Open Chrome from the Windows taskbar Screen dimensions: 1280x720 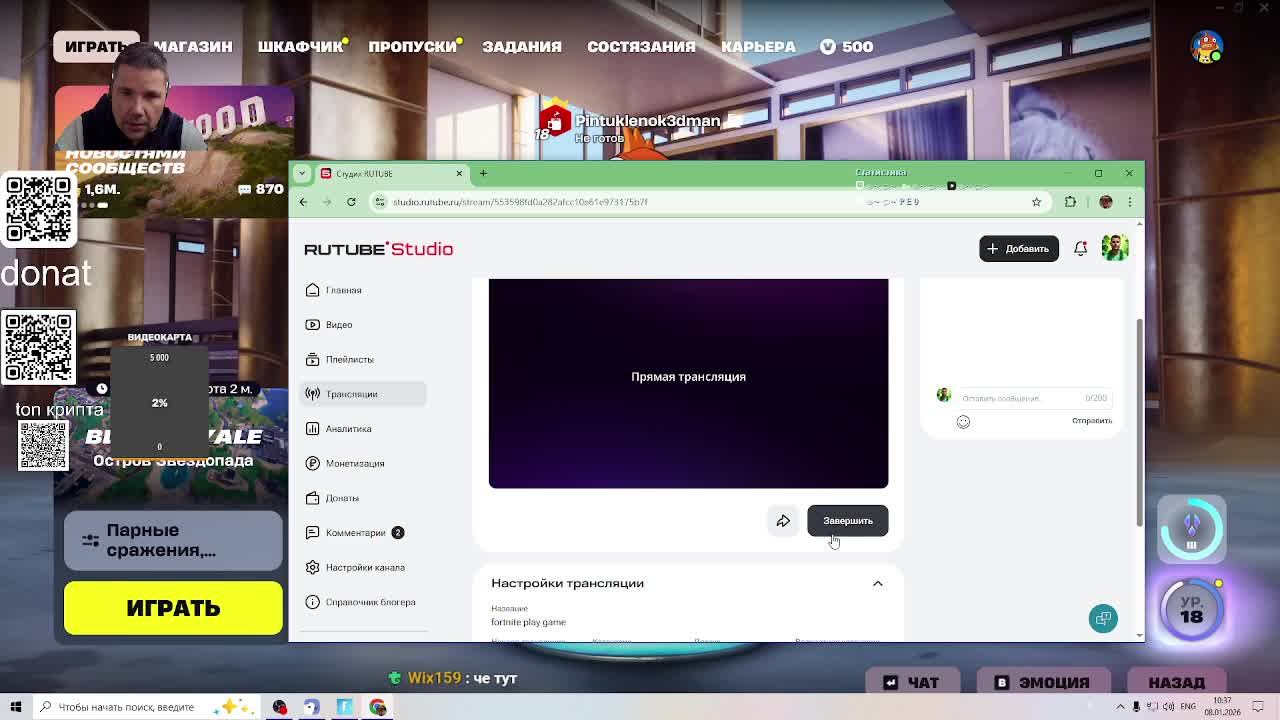pyautogui.click(x=378, y=707)
